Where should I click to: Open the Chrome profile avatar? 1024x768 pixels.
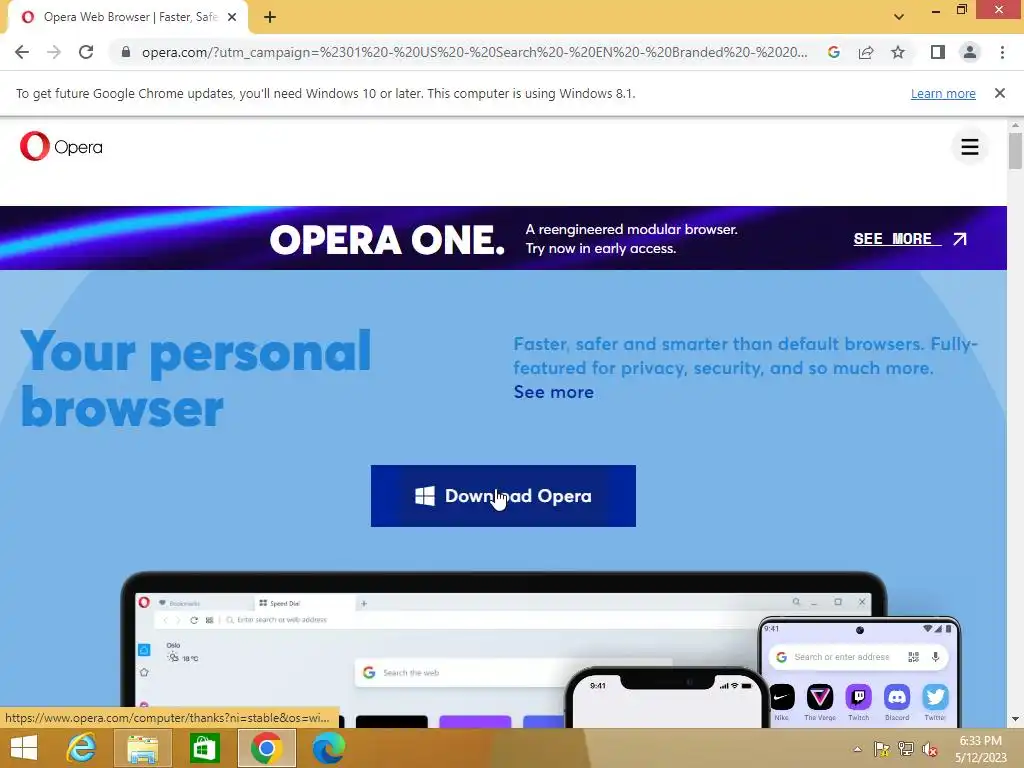[970, 52]
